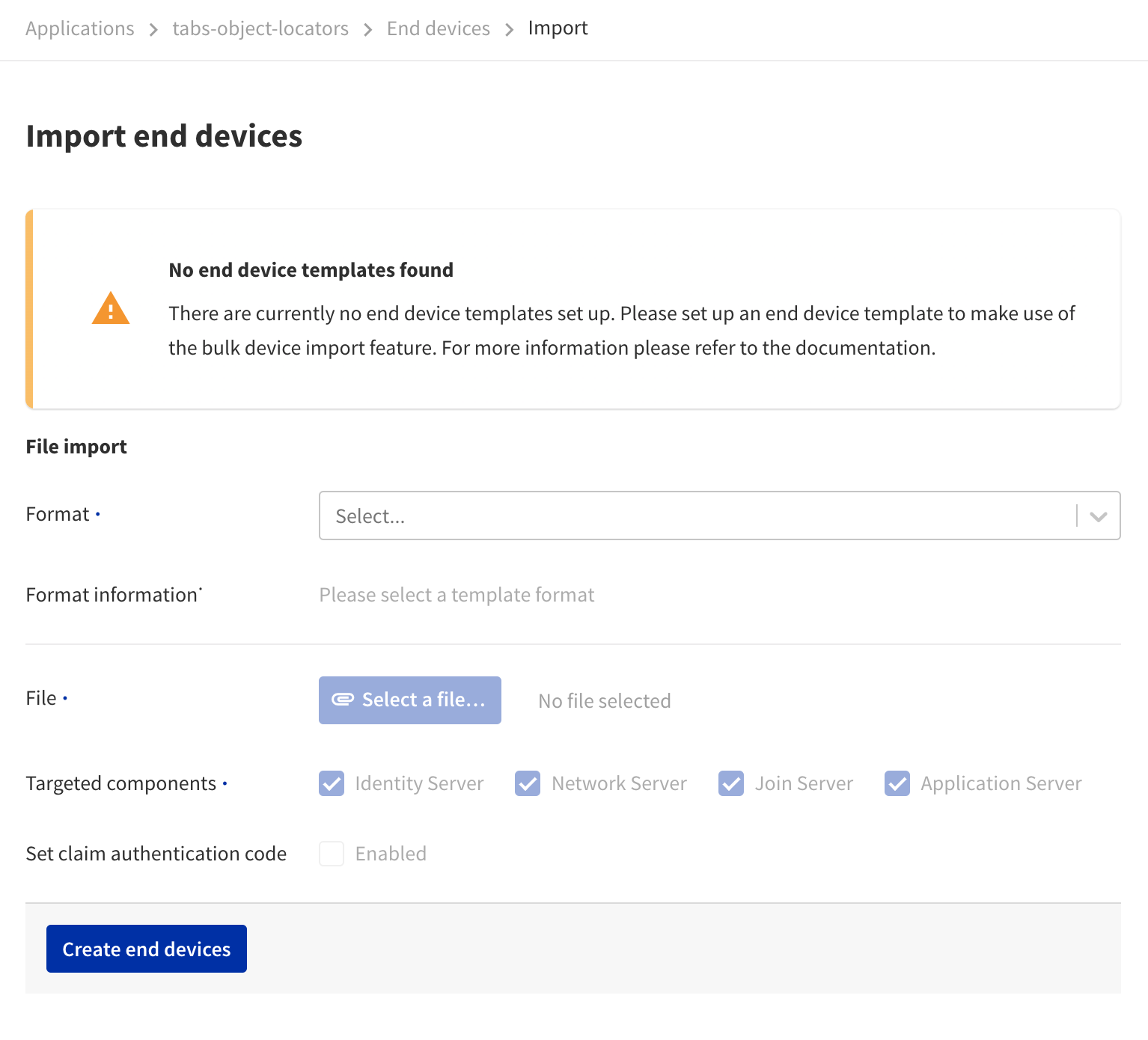Click the paperclip icon on file button

tap(342, 700)
